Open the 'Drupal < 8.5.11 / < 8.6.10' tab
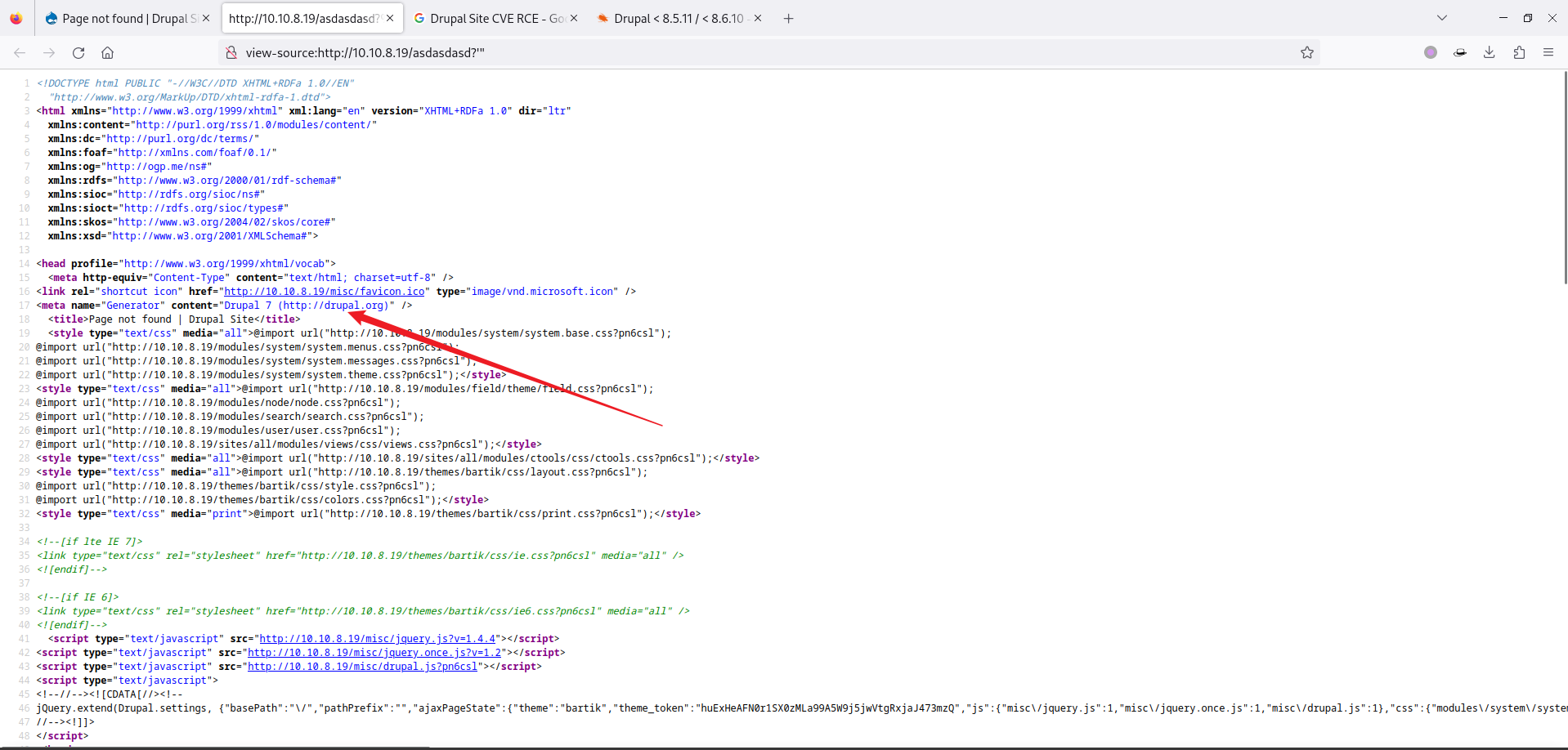This screenshot has height=750, width=1568. [x=679, y=18]
